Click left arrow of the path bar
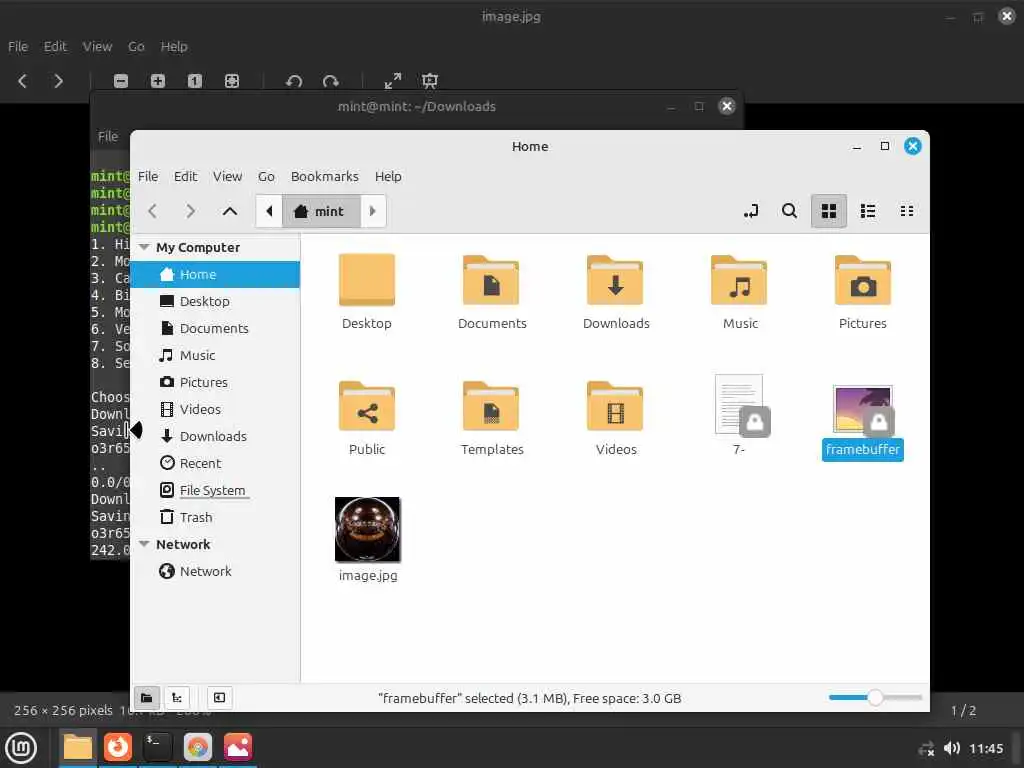This screenshot has width=1024, height=768. (269, 211)
